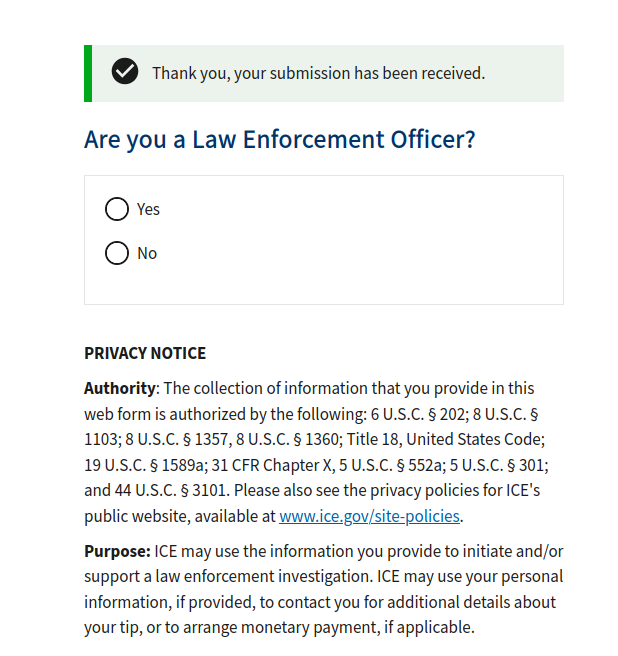Select the No radio button circle
The height and width of the screenshot is (656, 618).
[x=117, y=253]
